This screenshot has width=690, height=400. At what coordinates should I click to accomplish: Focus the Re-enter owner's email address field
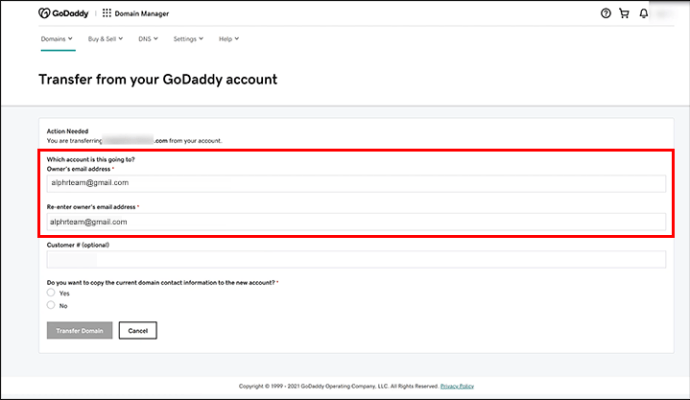356,222
